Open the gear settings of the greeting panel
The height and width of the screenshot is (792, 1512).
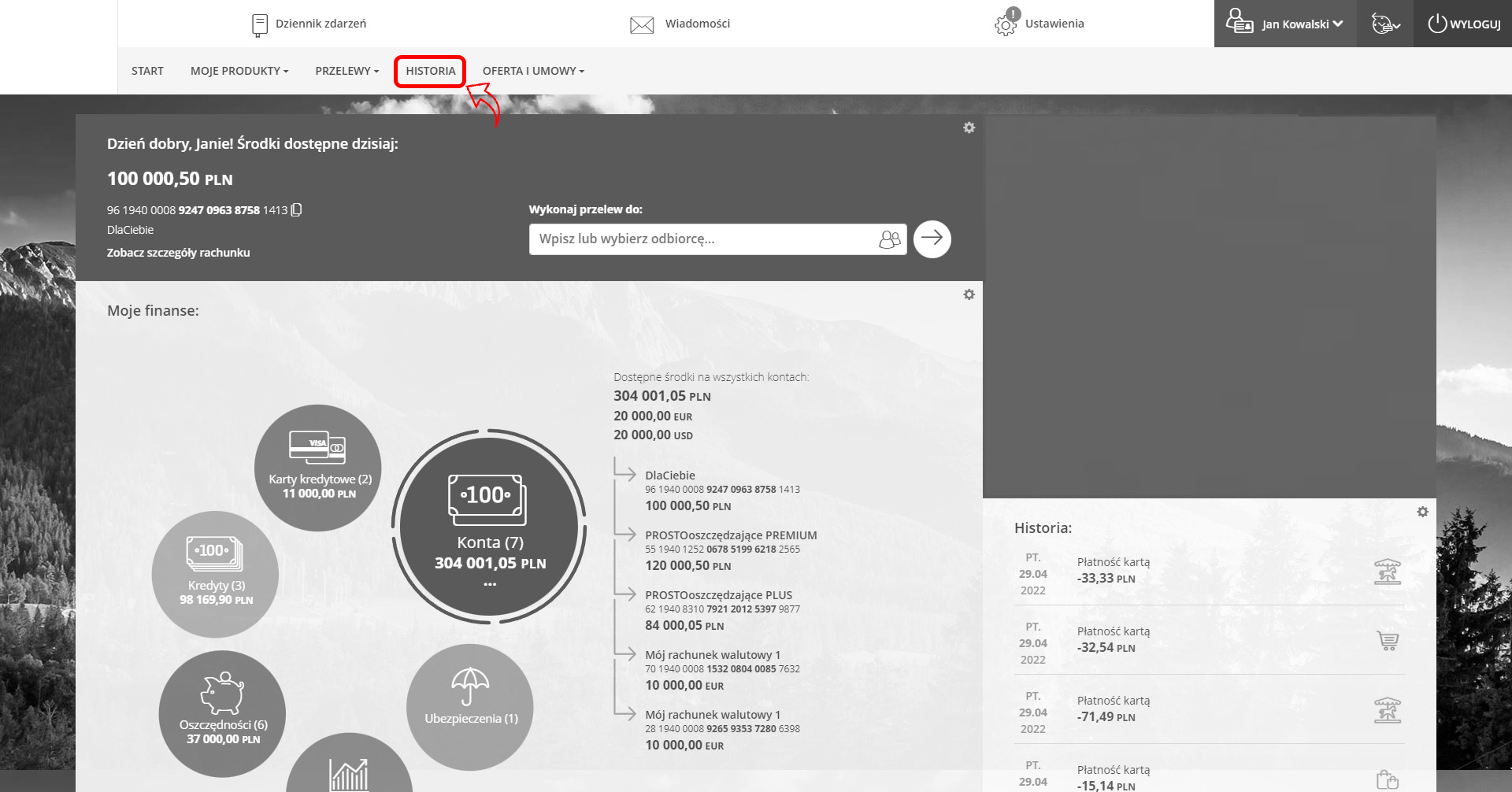pyautogui.click(x=969, y=128)
